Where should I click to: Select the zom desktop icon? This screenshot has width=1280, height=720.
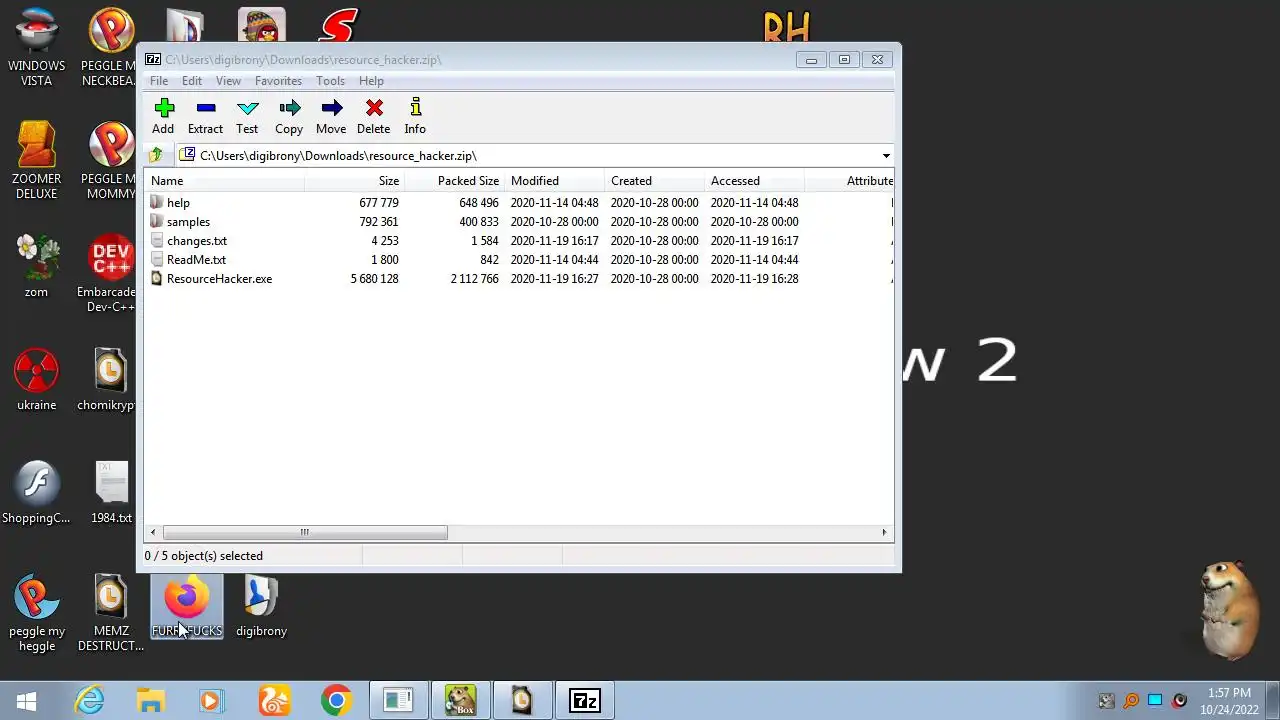37,266
